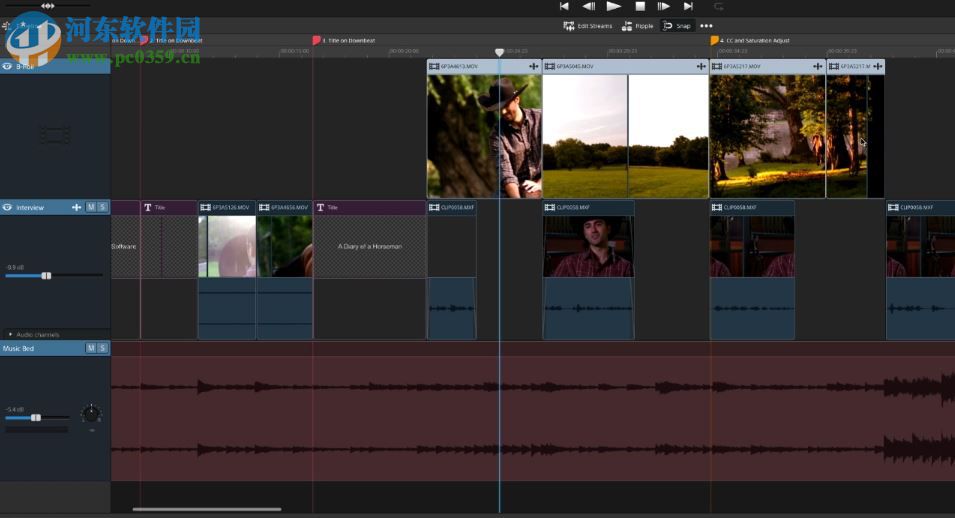The width and height of the screenshot is (955, 518).
Task: Hide the Interview track with its eye icon
Action: (7, 207)
